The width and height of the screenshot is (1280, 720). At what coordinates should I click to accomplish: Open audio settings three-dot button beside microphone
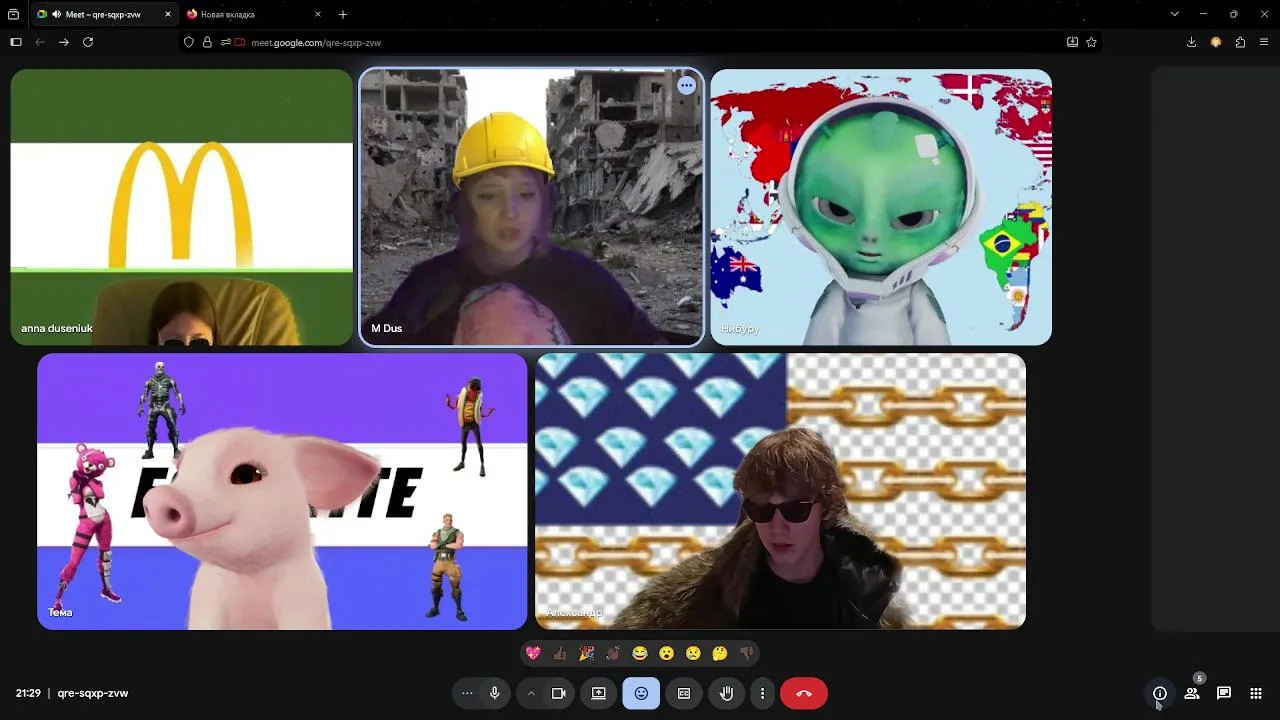click(x=467, y=693)
